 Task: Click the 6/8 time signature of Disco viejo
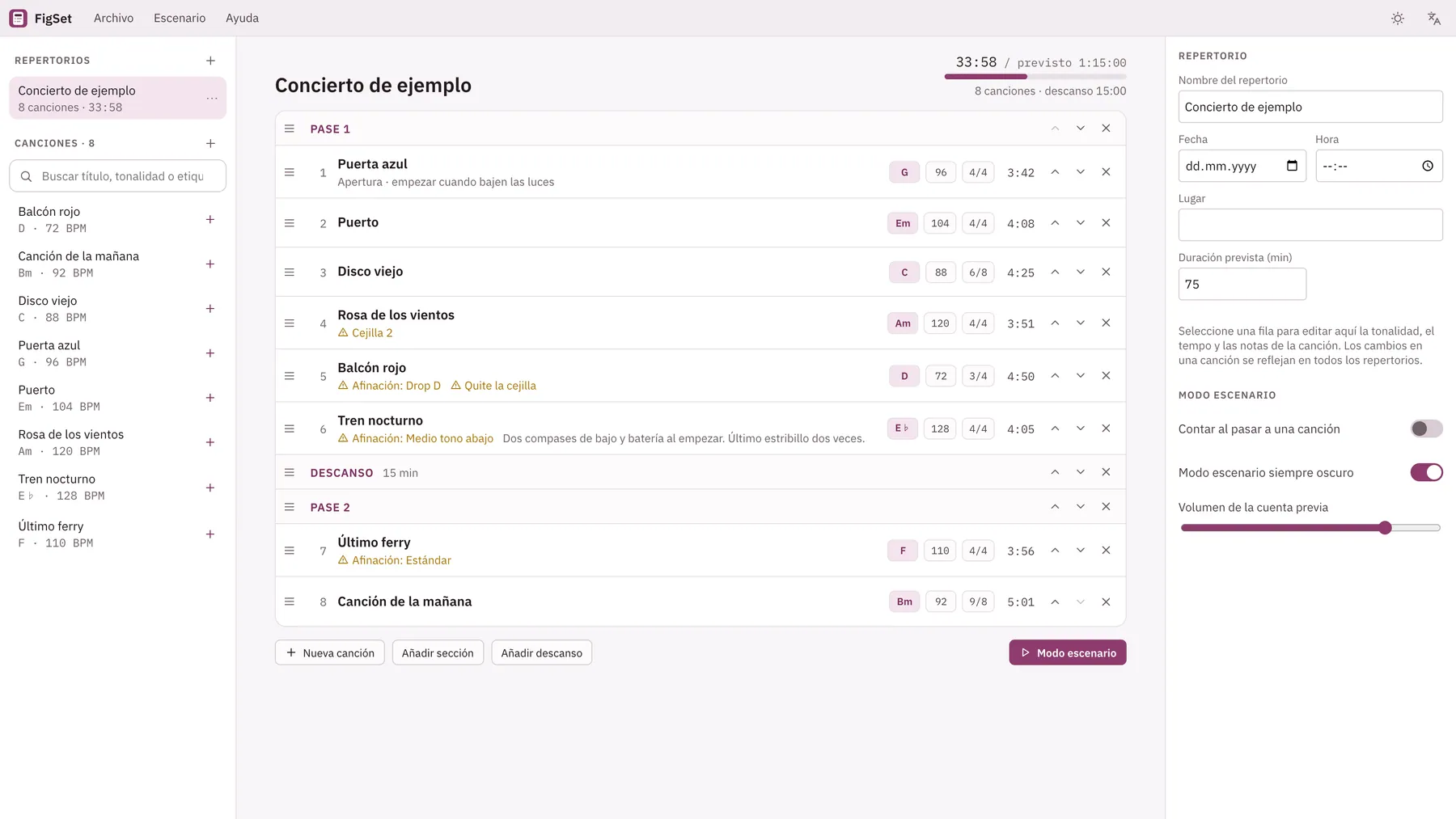tap(978, 272)
